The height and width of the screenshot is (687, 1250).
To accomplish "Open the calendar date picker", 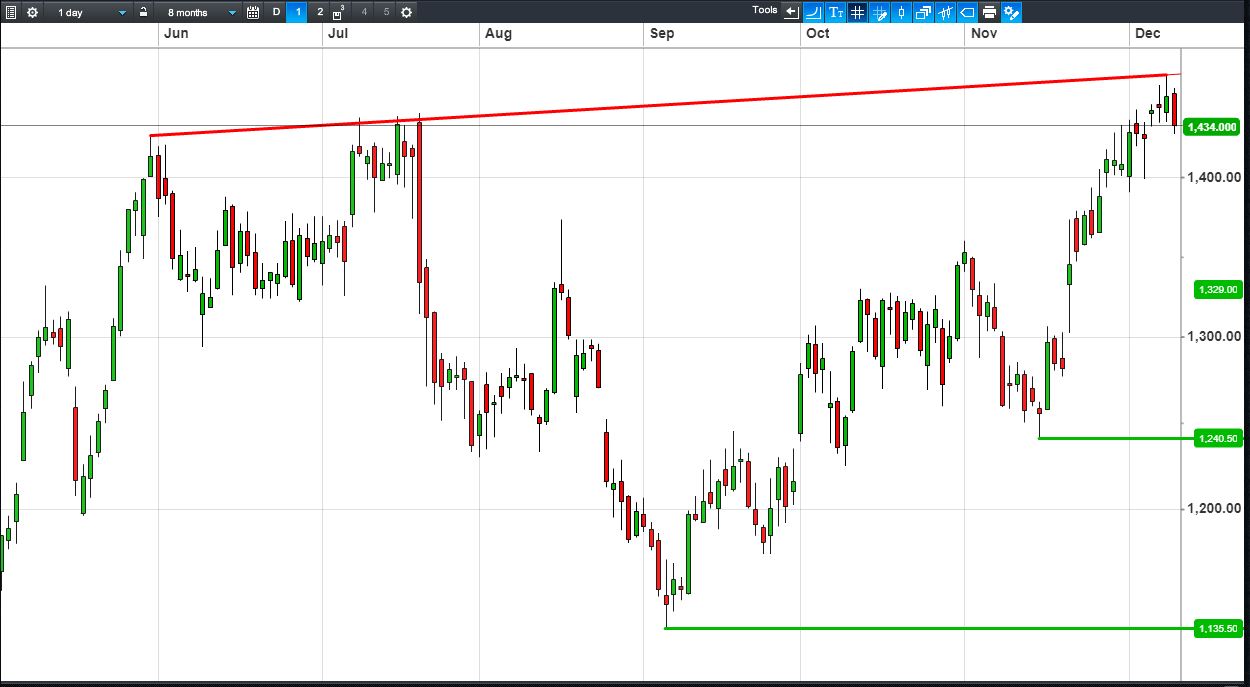I will [x=253, y=12].
